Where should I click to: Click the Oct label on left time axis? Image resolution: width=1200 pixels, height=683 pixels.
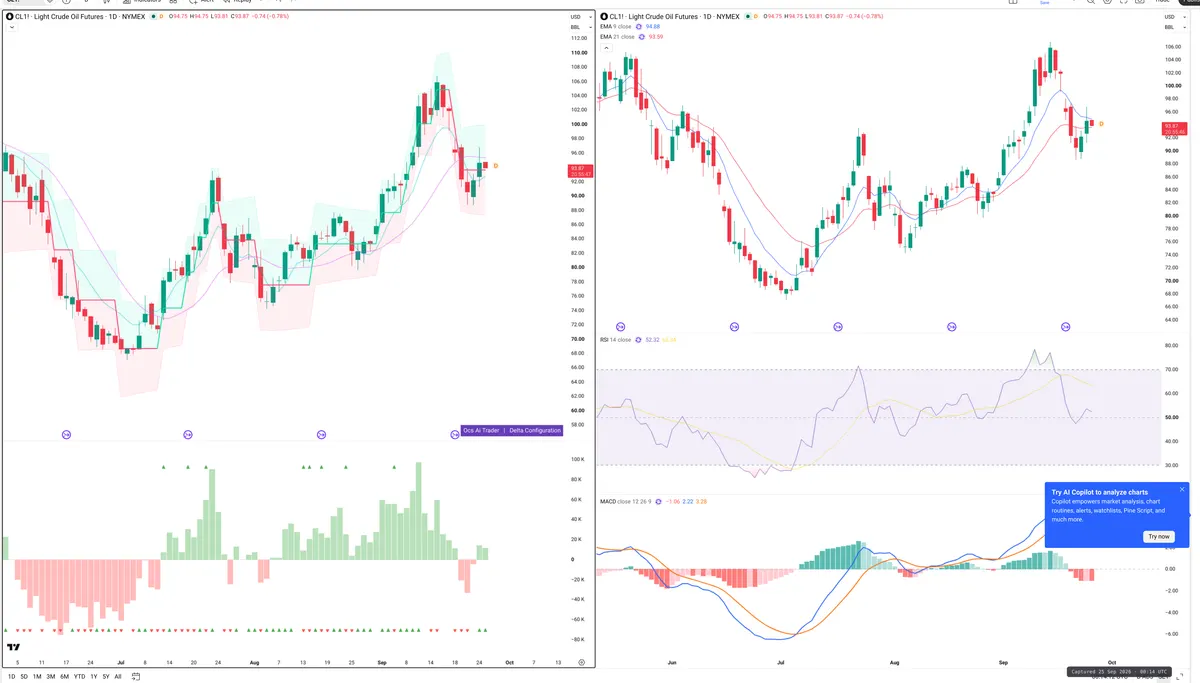509,662
